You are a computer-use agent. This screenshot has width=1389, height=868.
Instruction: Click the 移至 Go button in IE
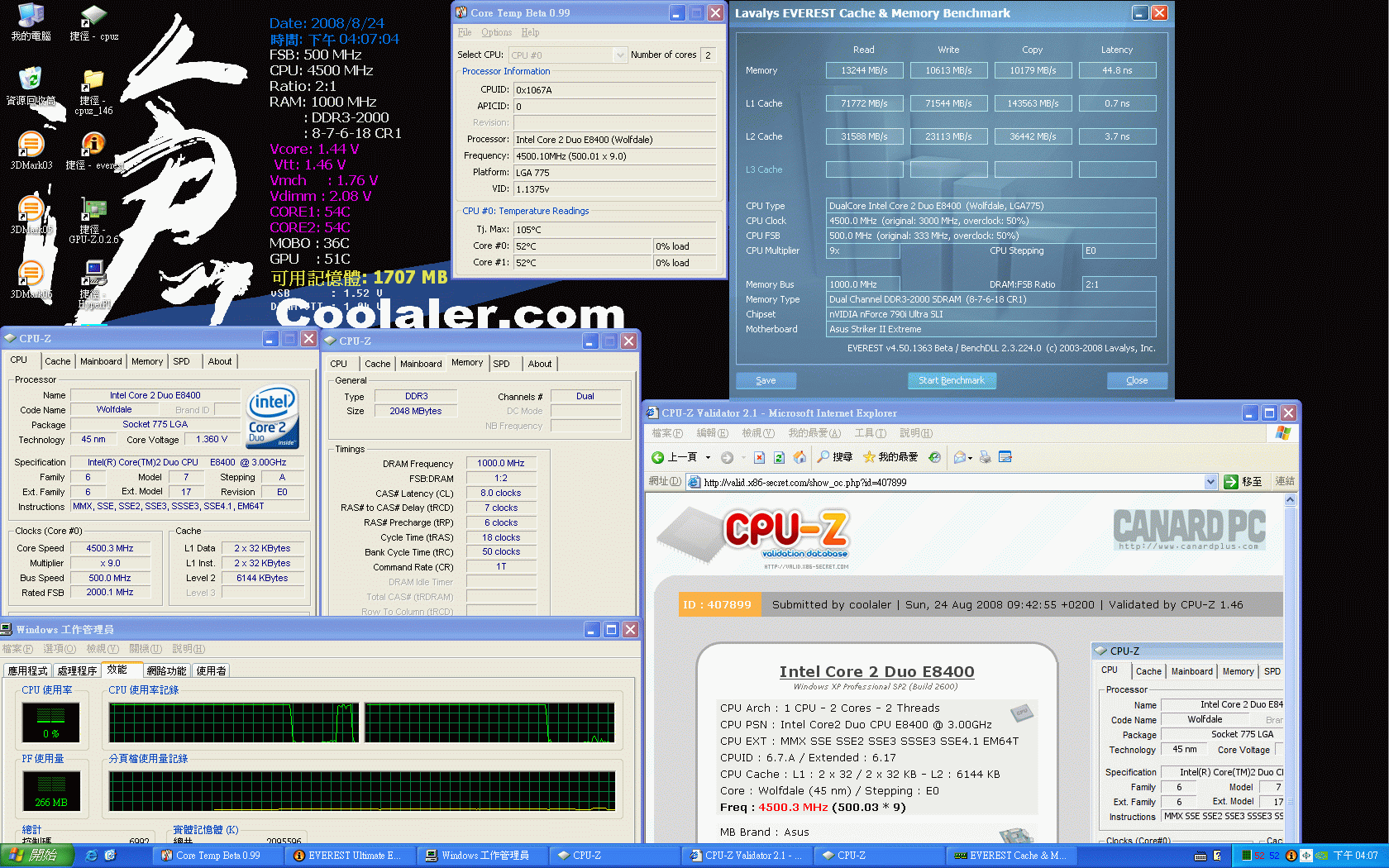pyautogui.click(x=1243, y=482)
